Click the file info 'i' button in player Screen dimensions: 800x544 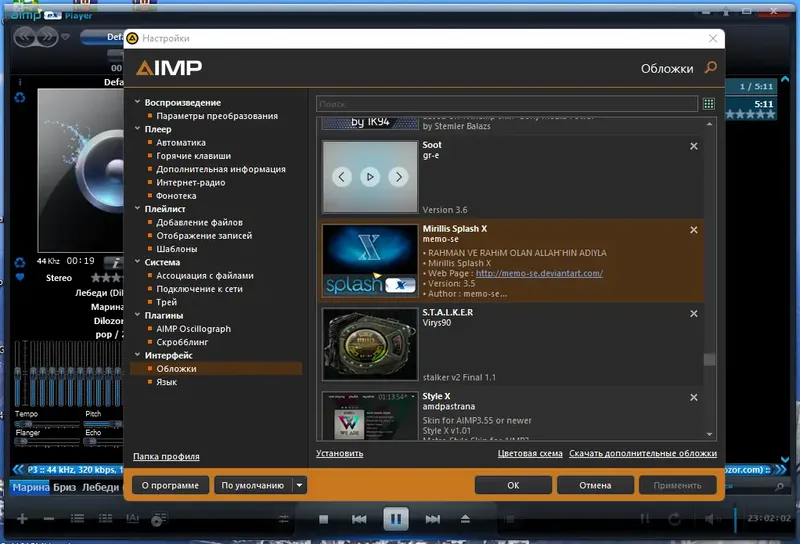[115, 263]
